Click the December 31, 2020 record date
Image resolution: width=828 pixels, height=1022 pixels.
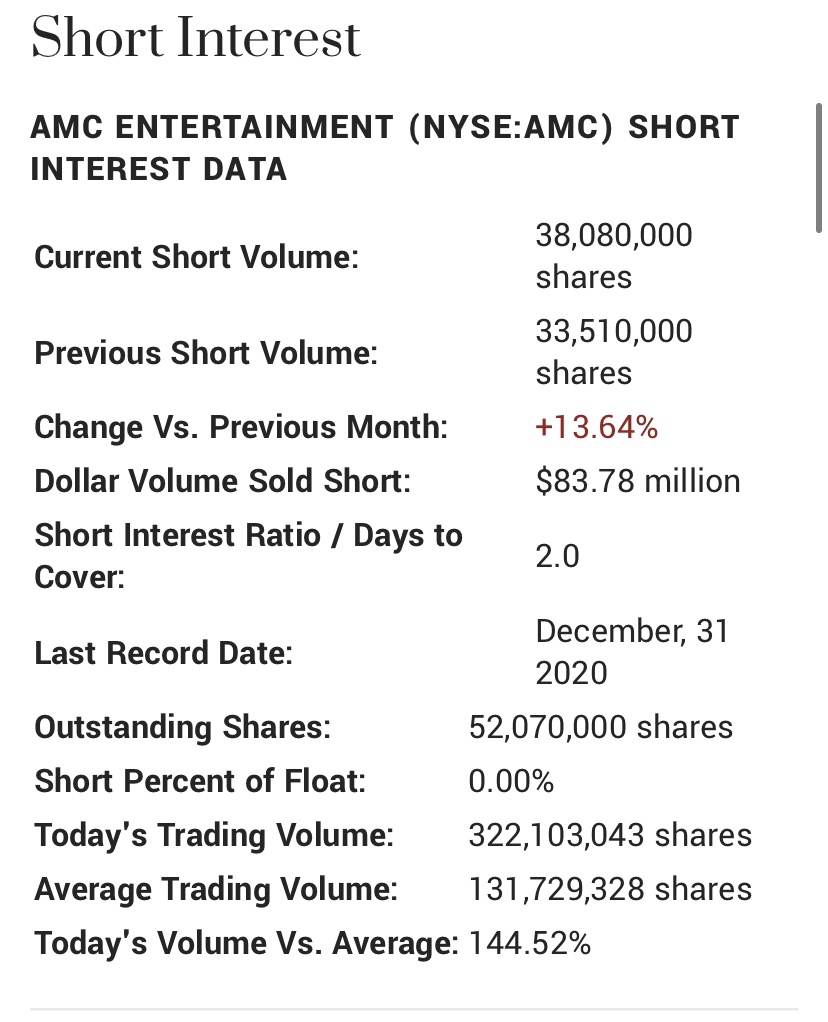[x=632, y=651]
